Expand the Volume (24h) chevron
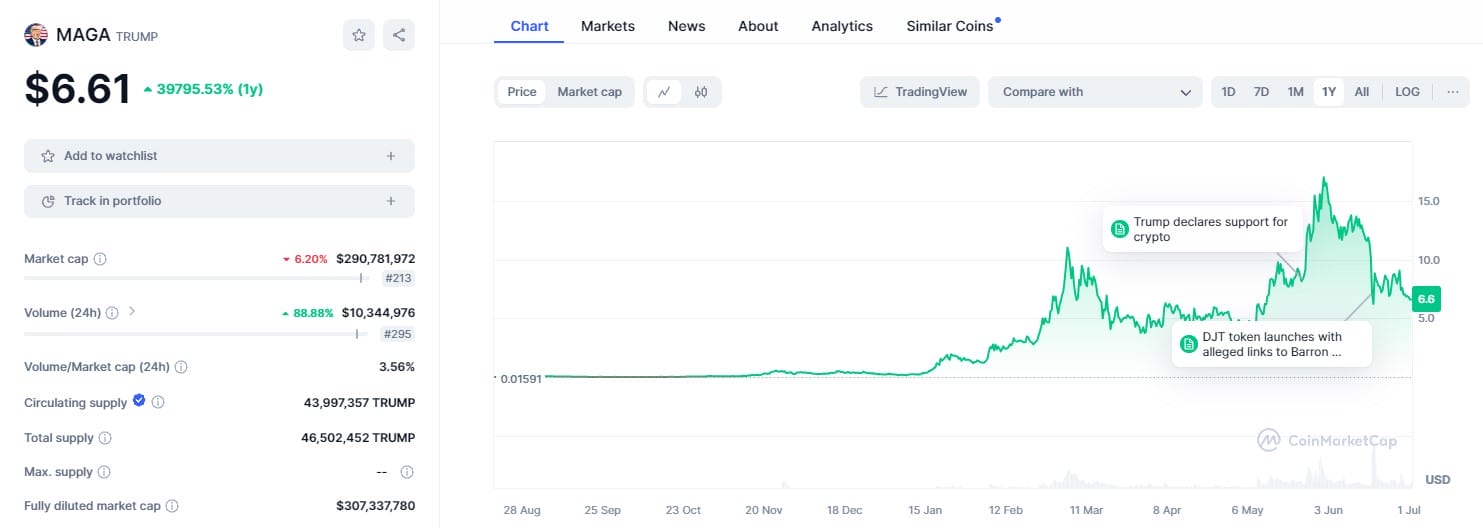This screenshot has width=1483, height=528. [x=132, y=312]
